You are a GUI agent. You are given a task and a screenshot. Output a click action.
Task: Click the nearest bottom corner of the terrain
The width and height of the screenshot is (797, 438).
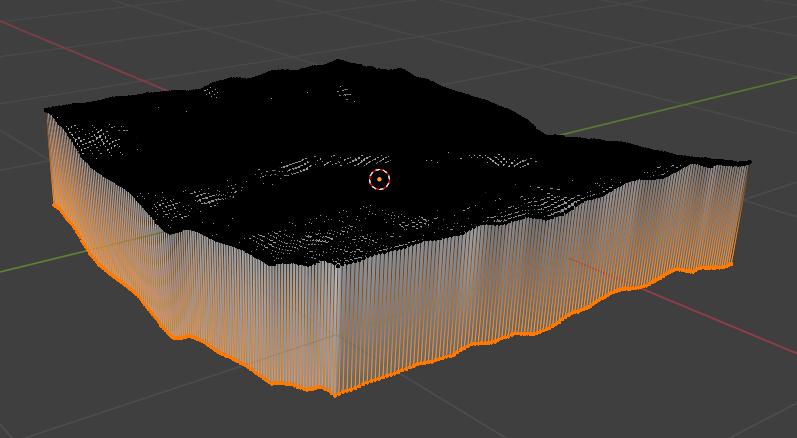pos(336,392)
